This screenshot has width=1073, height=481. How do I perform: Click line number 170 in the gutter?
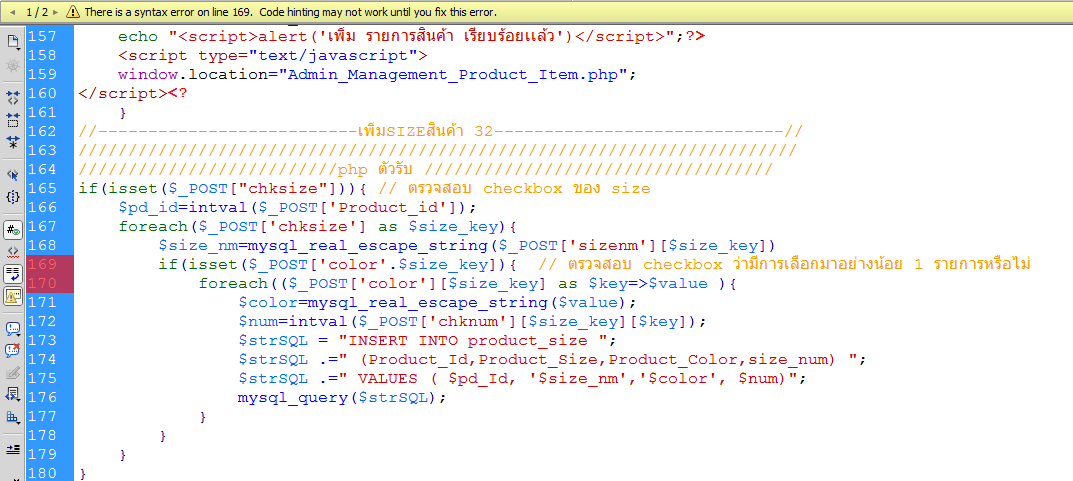click(42, 283)
